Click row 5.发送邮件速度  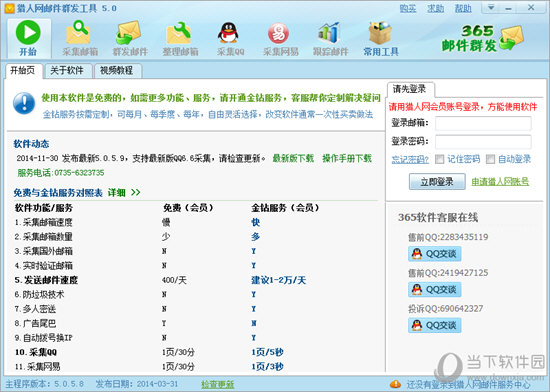(x=46, y=280)
